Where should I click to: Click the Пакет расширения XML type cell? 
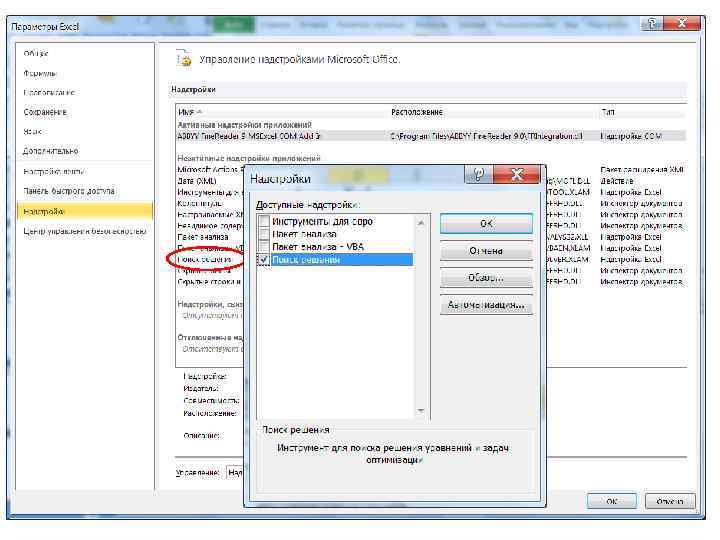click(x=642, y=170)
